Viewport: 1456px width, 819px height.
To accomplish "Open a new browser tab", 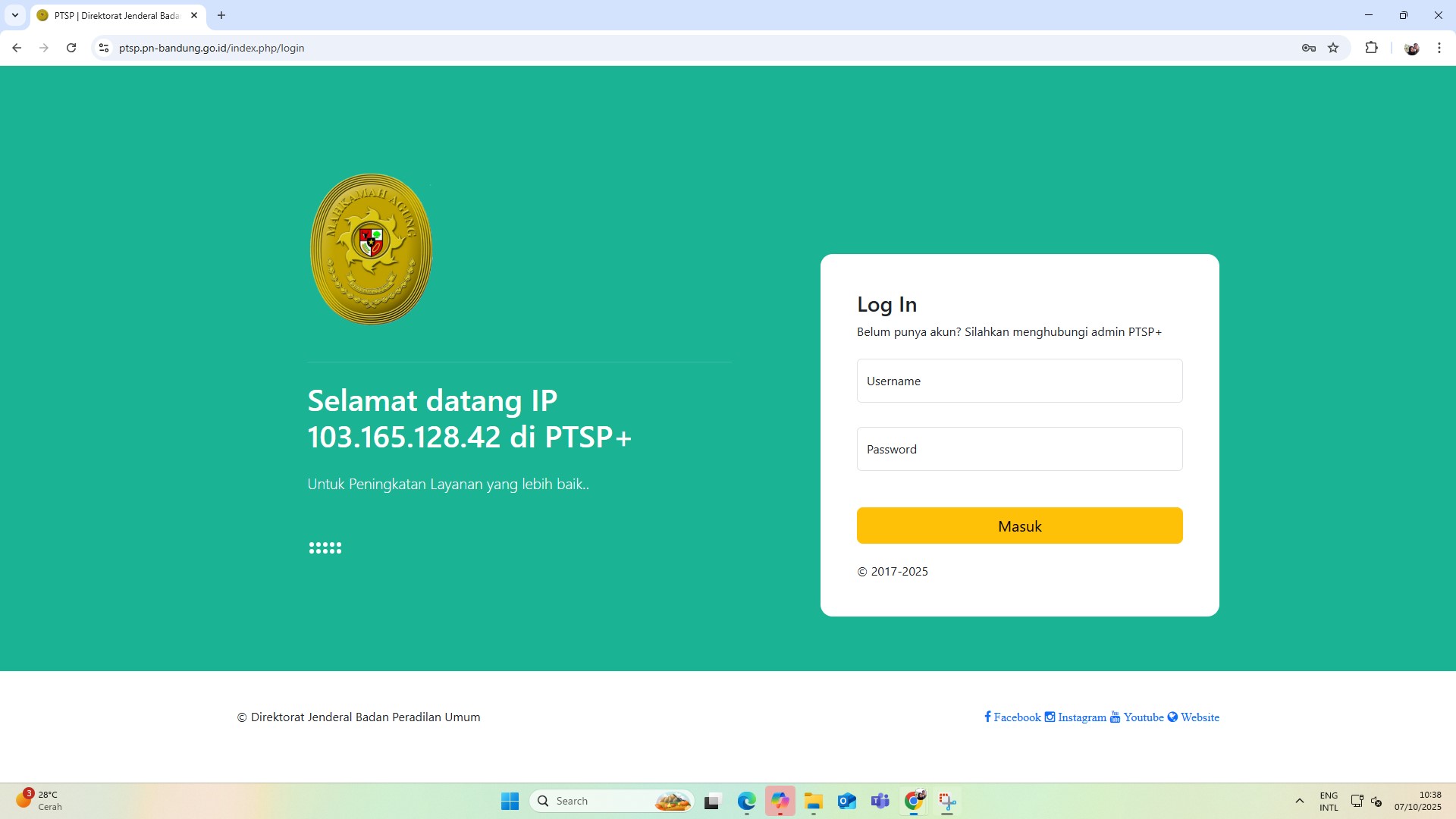I will click(221, 15).
